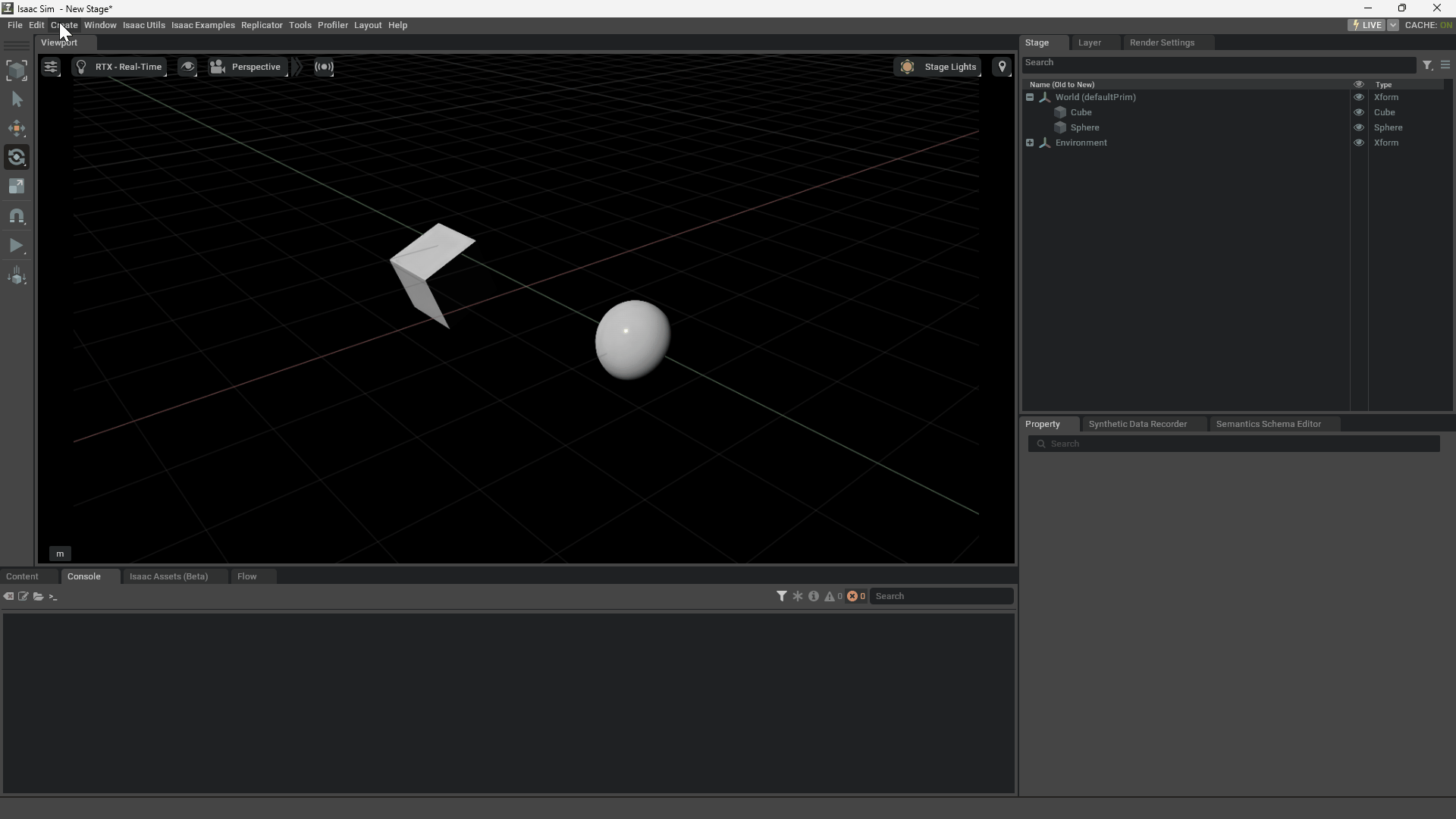1456x819 pixels.
Task: Toggle visibility of Environment prim
Action: pos(1358,142)
